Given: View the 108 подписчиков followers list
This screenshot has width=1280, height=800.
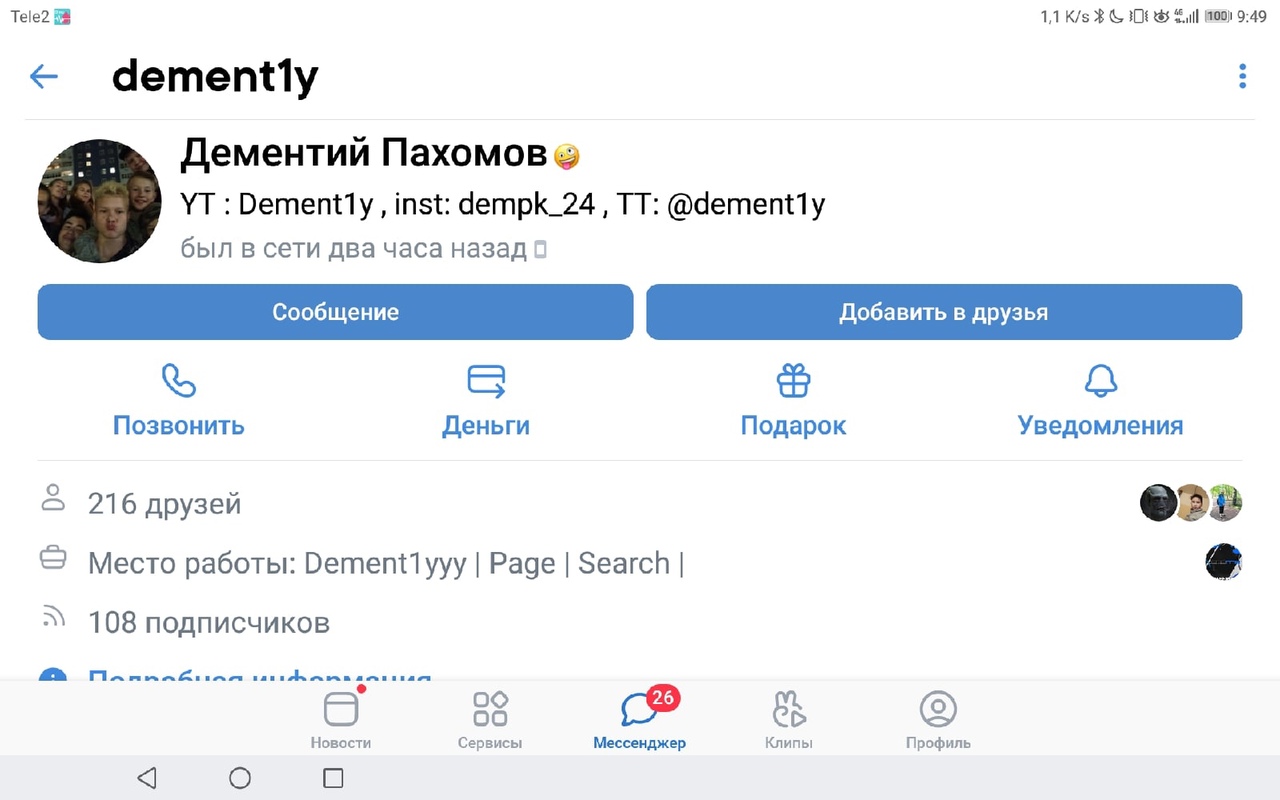Looking at the screenshot, I should (x=209, y=623).
